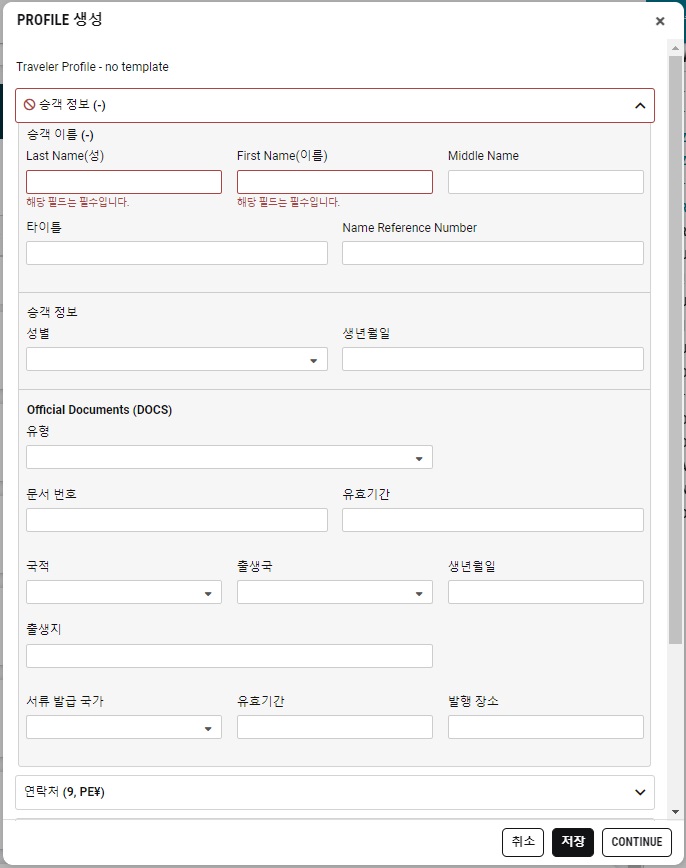Click the 타이틀 input field
Image resolution: width=686 pixels, height=868 pixels.
click(177, 253)
